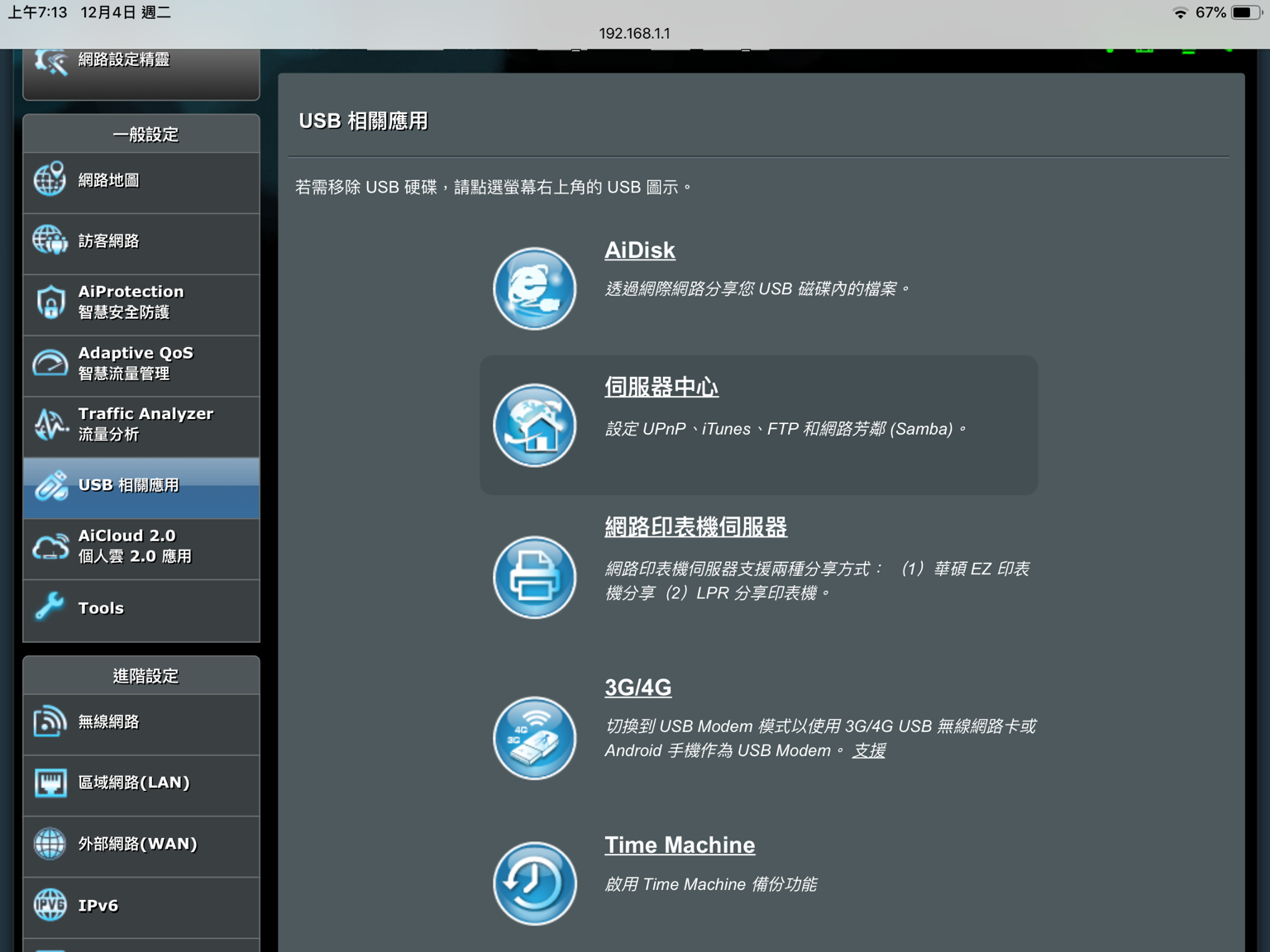Open the IPv6 label
This screenshot has height=952, width=1270.
click(98, 906)
